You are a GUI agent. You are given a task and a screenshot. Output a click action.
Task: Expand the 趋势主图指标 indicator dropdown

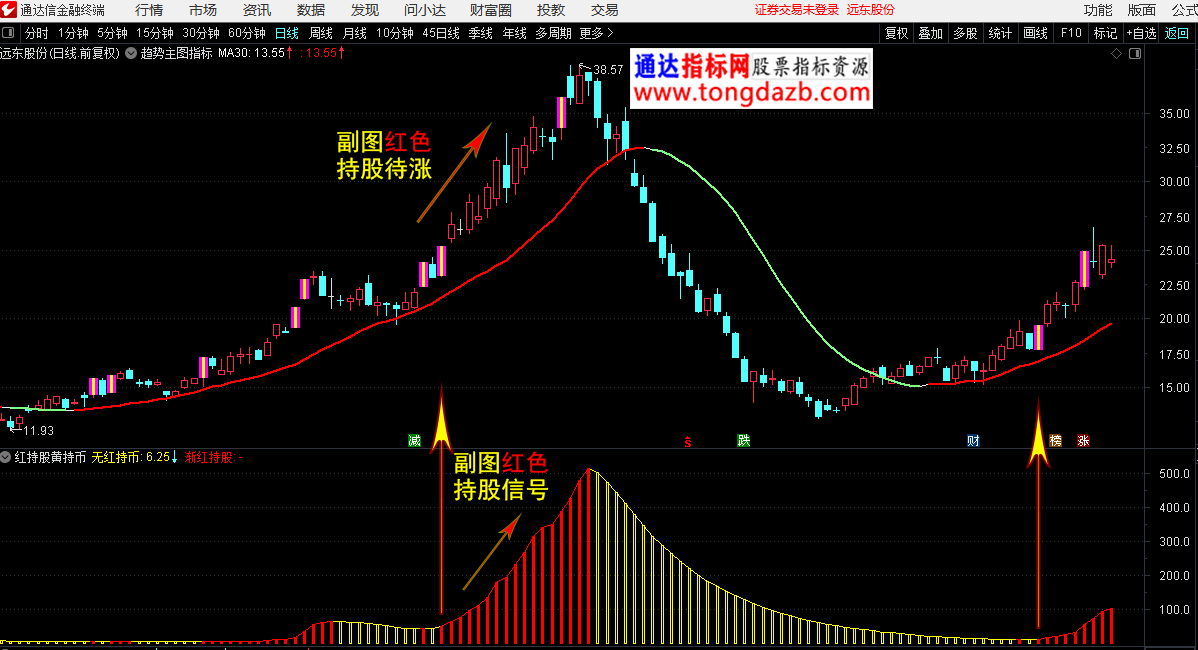(x=131, y=53)
